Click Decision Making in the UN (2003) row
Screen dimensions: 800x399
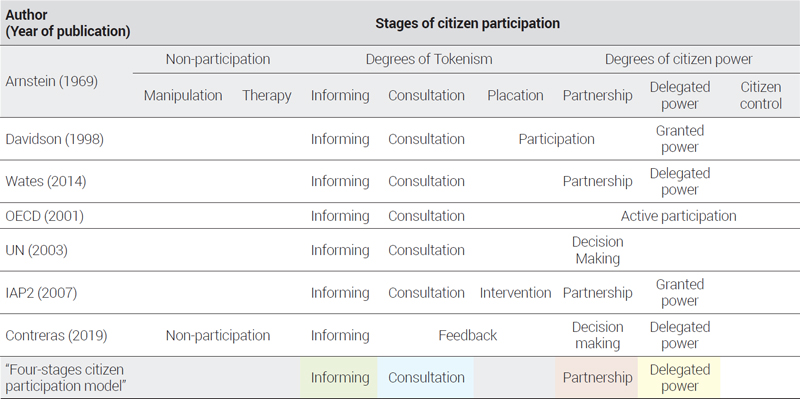click(x=597, y=250)
